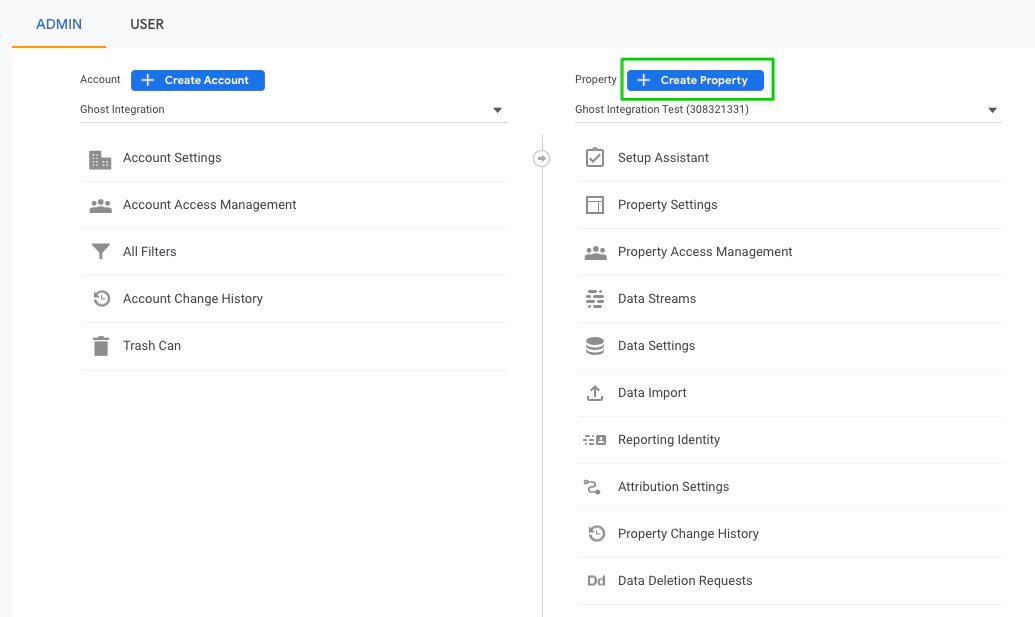
Task: Switch to the USER tab
Action: coord(147,24)
